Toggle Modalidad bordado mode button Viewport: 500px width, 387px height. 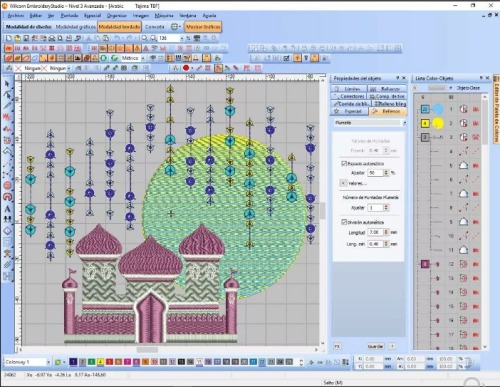[119, 27]
